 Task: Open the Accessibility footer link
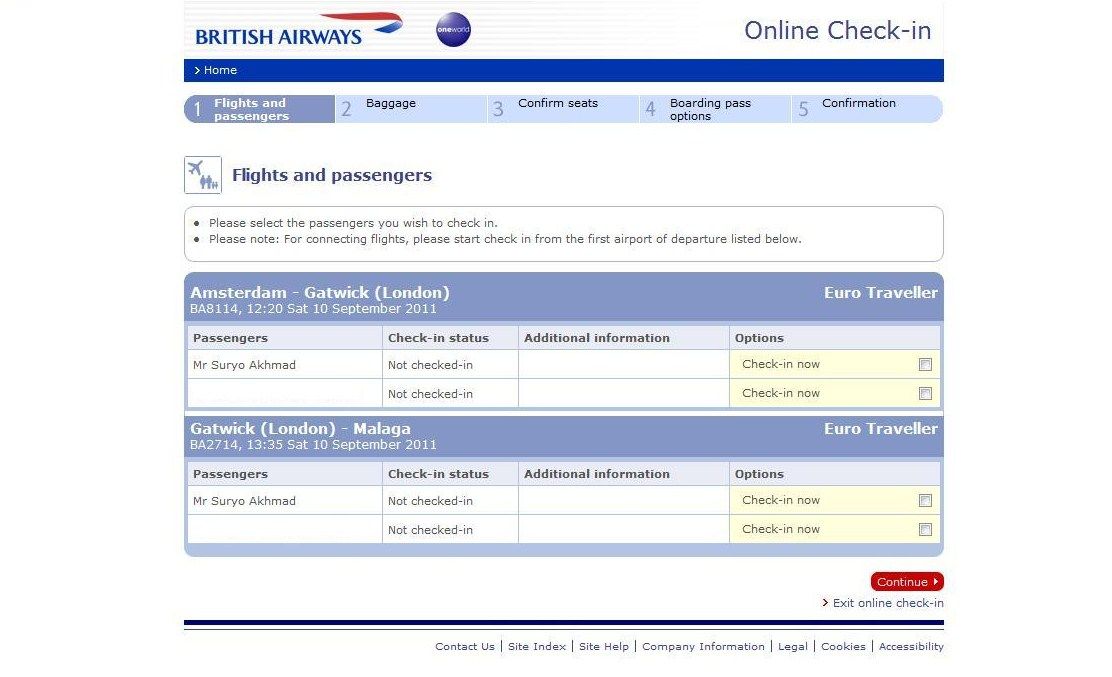911,647
